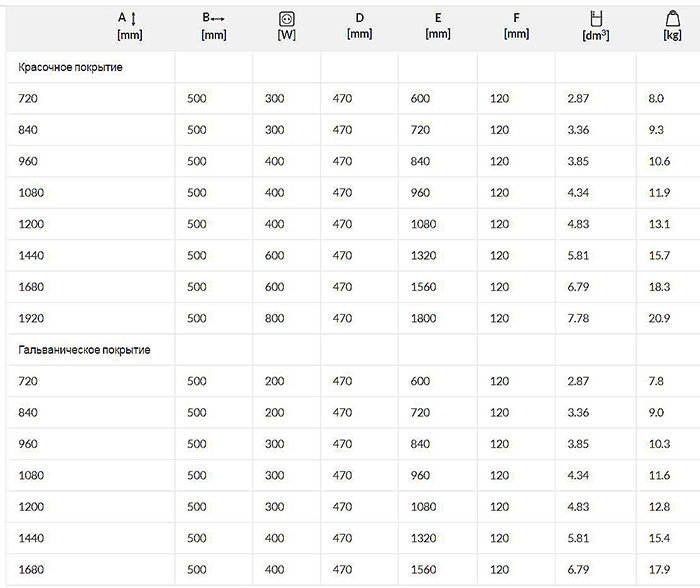700x588 pixels.
Task: Click the E value 1800
Action: [x=423, y=318]
